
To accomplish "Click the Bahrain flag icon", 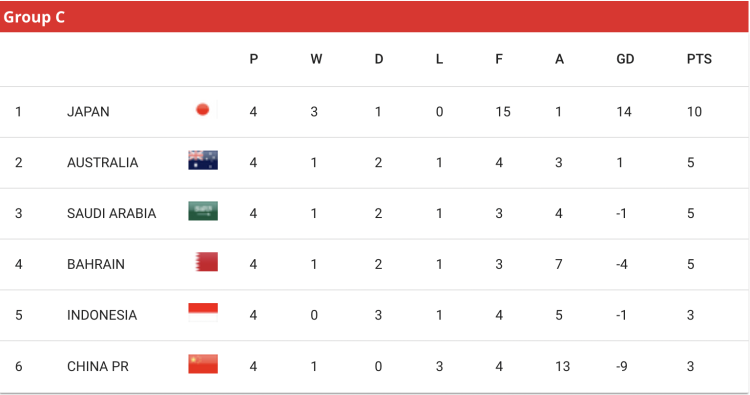I will (x=207, y=262).
